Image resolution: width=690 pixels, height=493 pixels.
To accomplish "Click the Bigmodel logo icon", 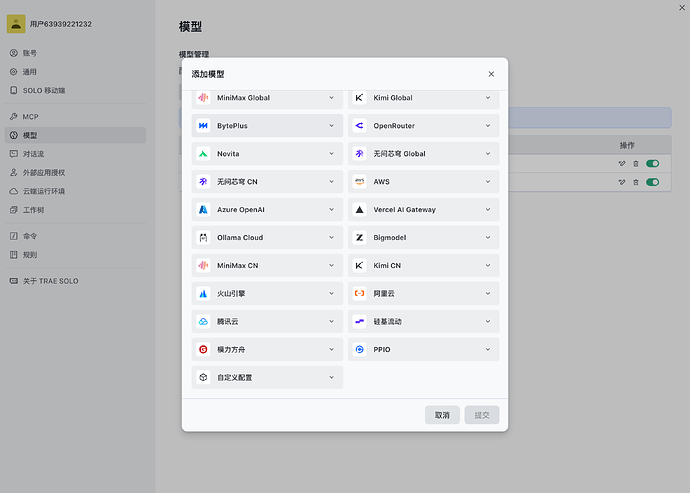I will coord(360,238).
